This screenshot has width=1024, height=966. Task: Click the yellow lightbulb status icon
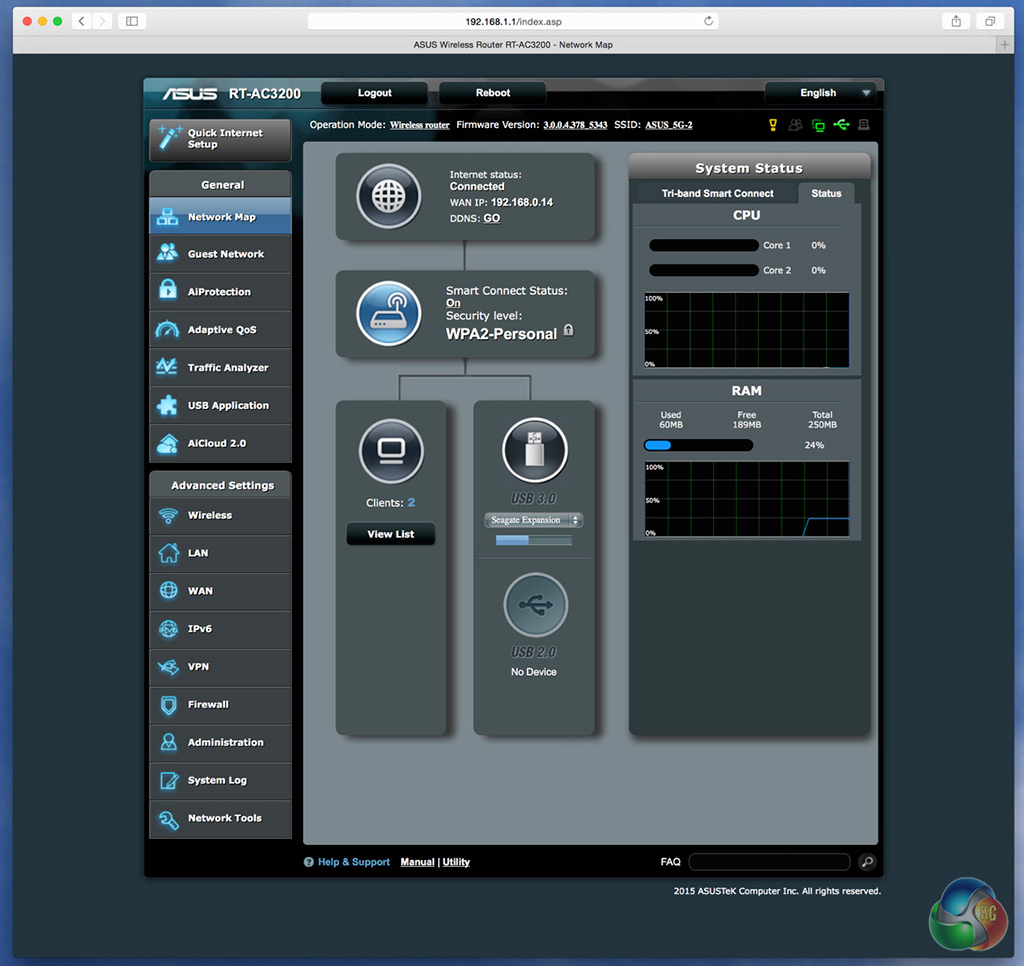pos(773,125)
